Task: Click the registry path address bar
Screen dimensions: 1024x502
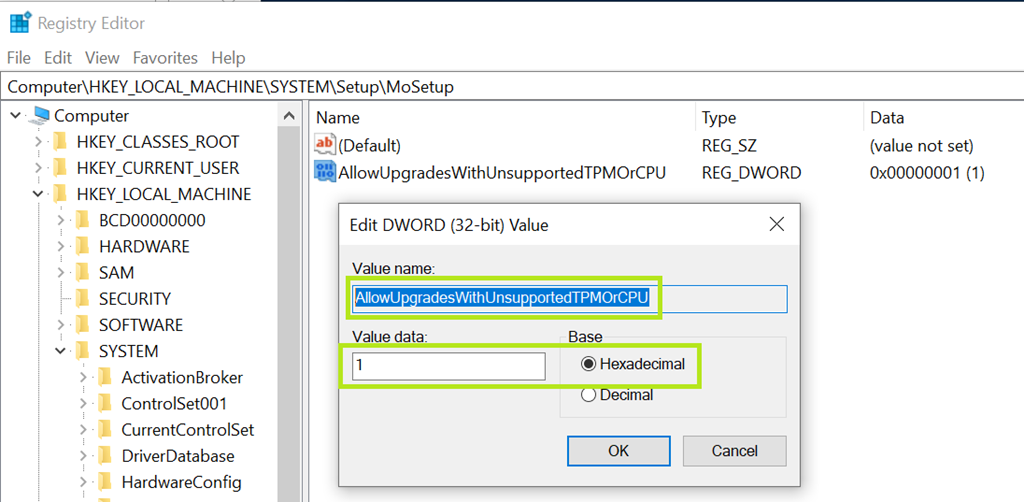Action: (x=500, y=87)
